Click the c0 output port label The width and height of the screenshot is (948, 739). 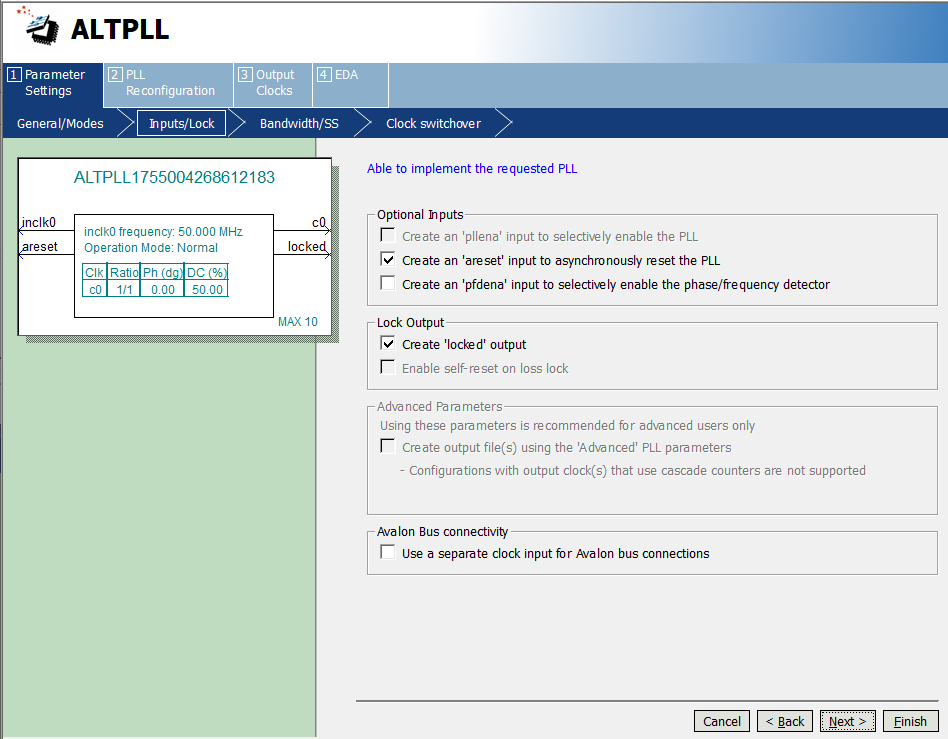pos(319,223)
